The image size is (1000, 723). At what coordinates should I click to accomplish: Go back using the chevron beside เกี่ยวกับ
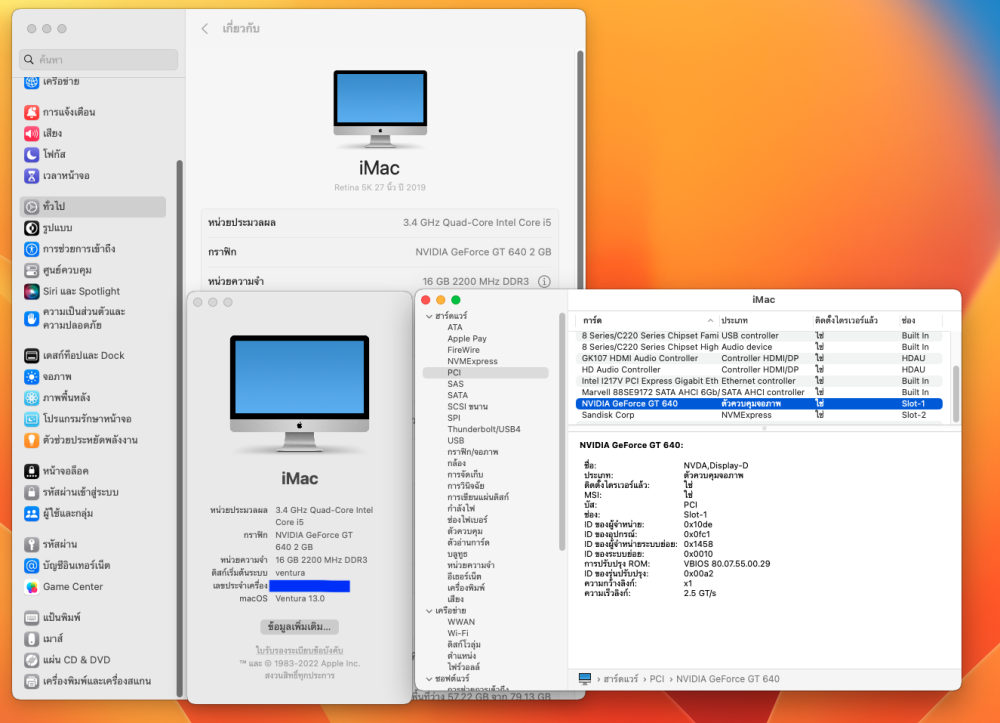(x=205, y=29)
